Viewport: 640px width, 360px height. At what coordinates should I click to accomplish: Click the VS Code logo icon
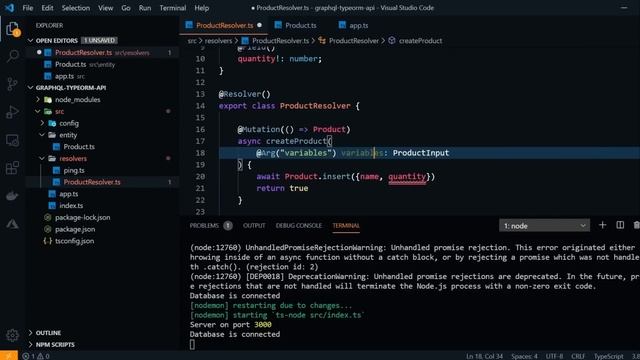(9, 8)
